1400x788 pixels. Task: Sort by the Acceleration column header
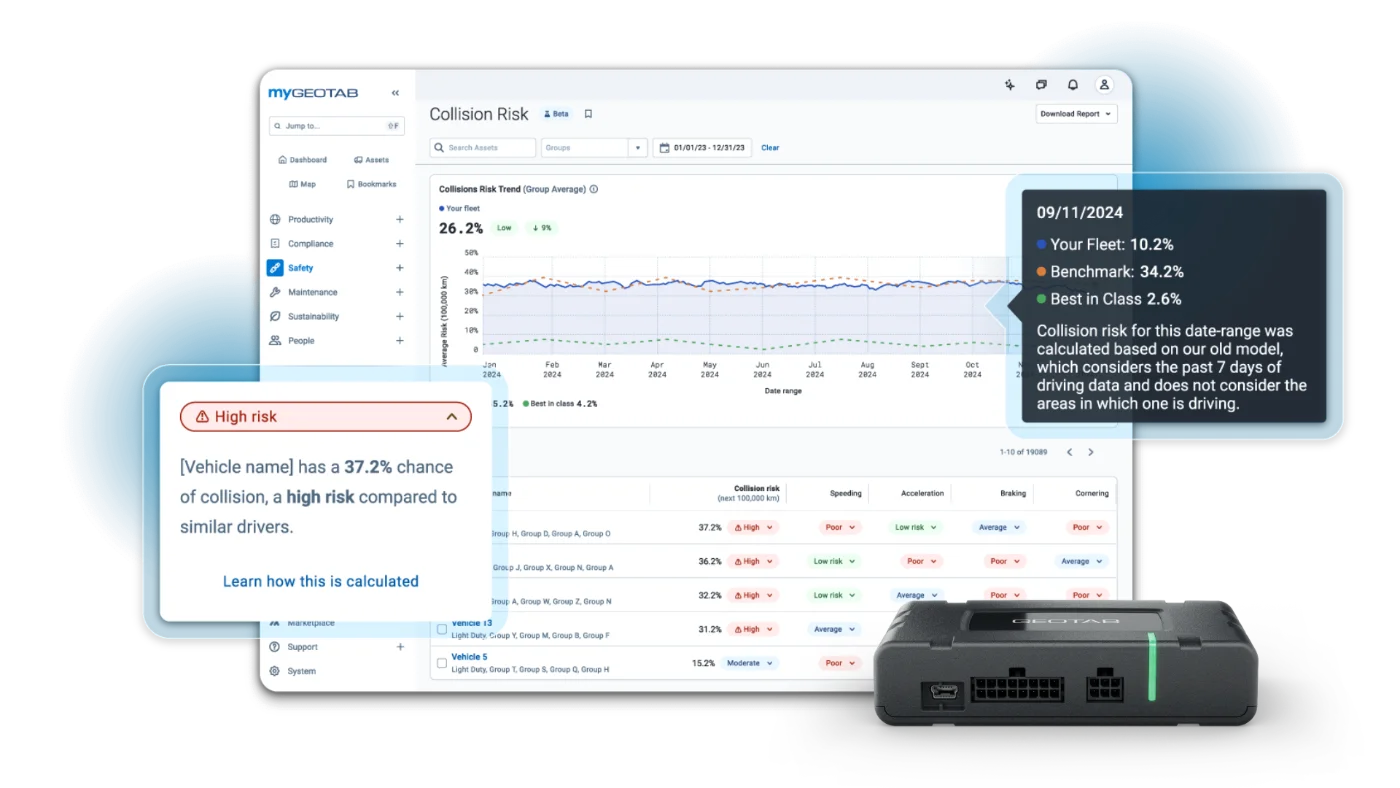pyautogui.click(x=922, y=493)
